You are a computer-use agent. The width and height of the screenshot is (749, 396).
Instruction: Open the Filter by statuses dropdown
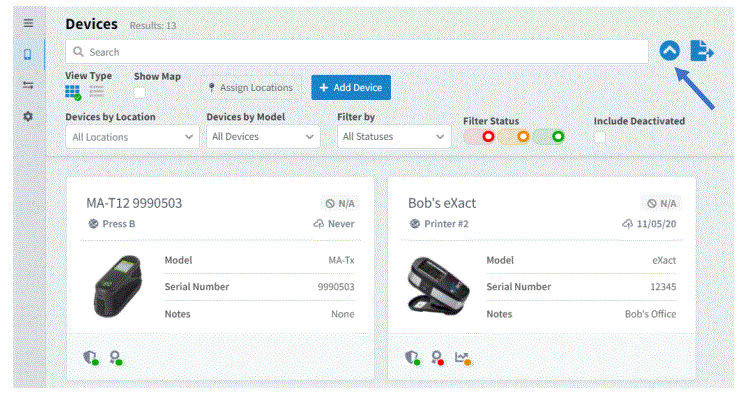[x=394, y=137]
